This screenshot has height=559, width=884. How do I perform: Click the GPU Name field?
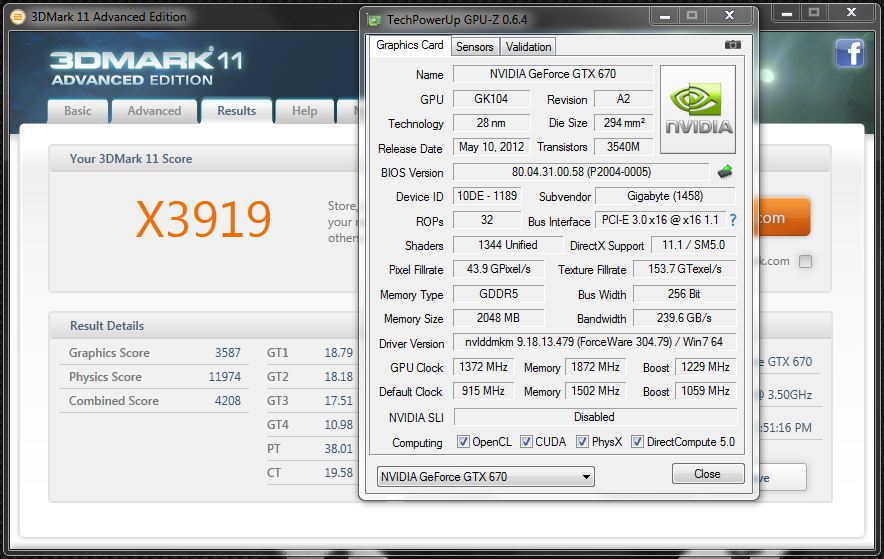coord(553,74)
